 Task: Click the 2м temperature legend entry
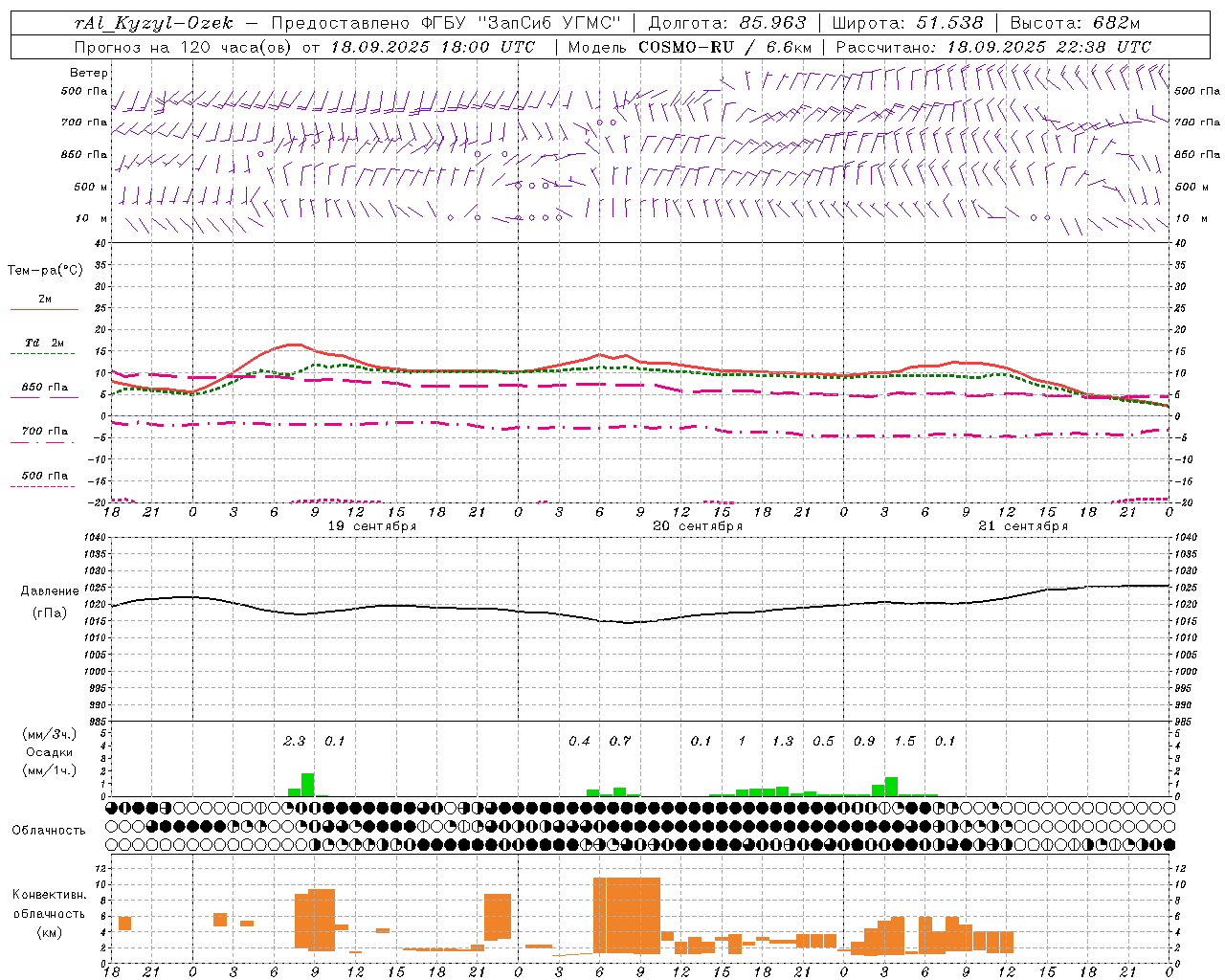point(45,300)
